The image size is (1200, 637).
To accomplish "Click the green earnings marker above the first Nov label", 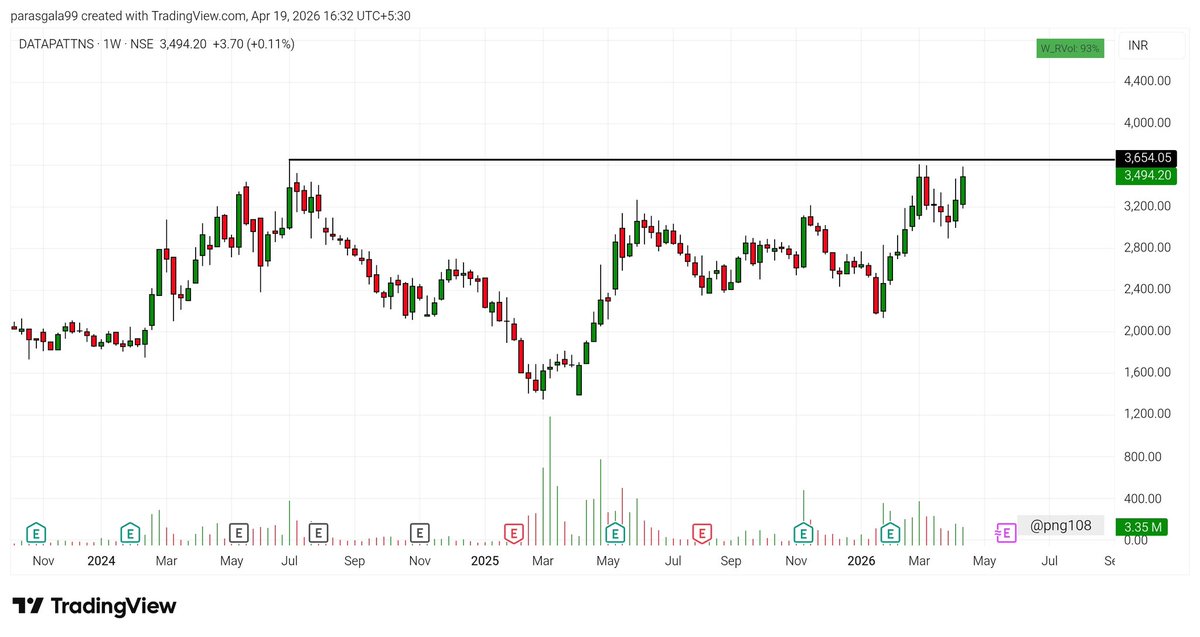I will click(37, 533).
